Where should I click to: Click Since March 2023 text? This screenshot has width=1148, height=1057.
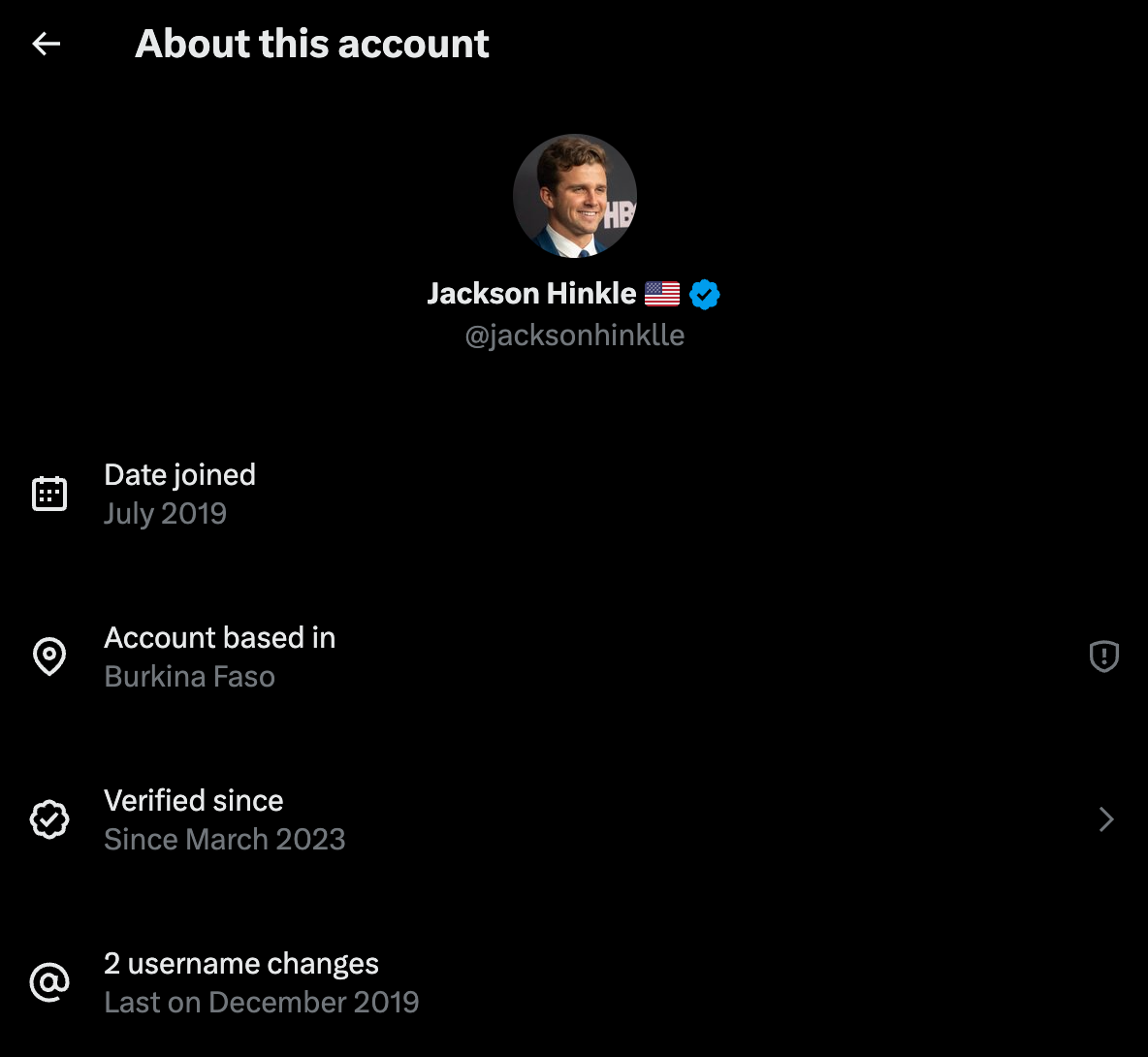pos(224,840)
